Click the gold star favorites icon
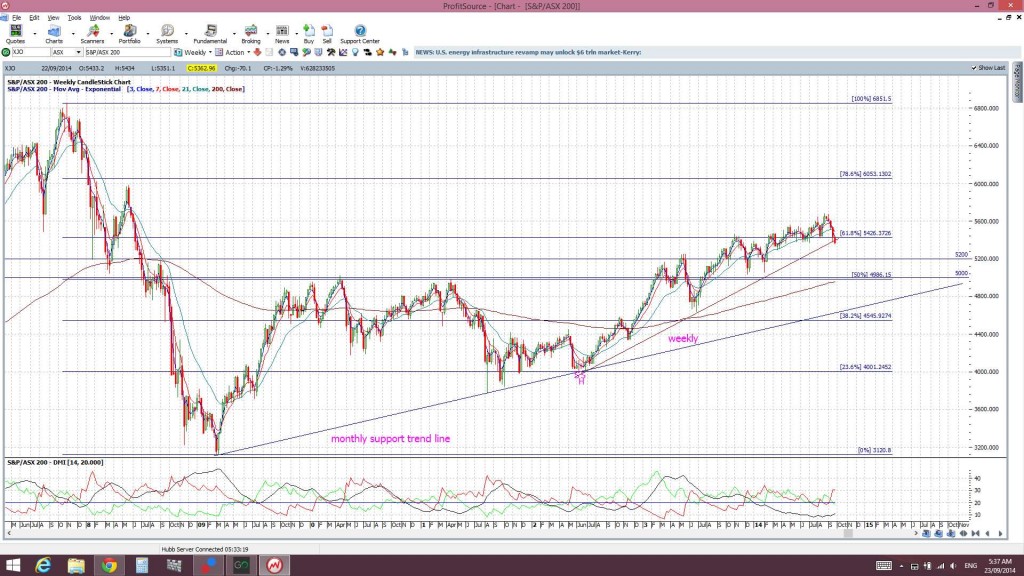Image resolution: width=1024 pixels, height=576 pixels. 380,52
